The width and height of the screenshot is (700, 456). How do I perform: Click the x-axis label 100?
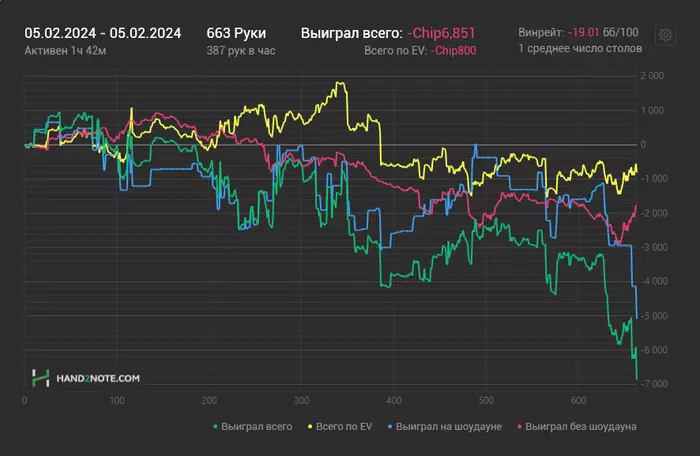[117, 401]
